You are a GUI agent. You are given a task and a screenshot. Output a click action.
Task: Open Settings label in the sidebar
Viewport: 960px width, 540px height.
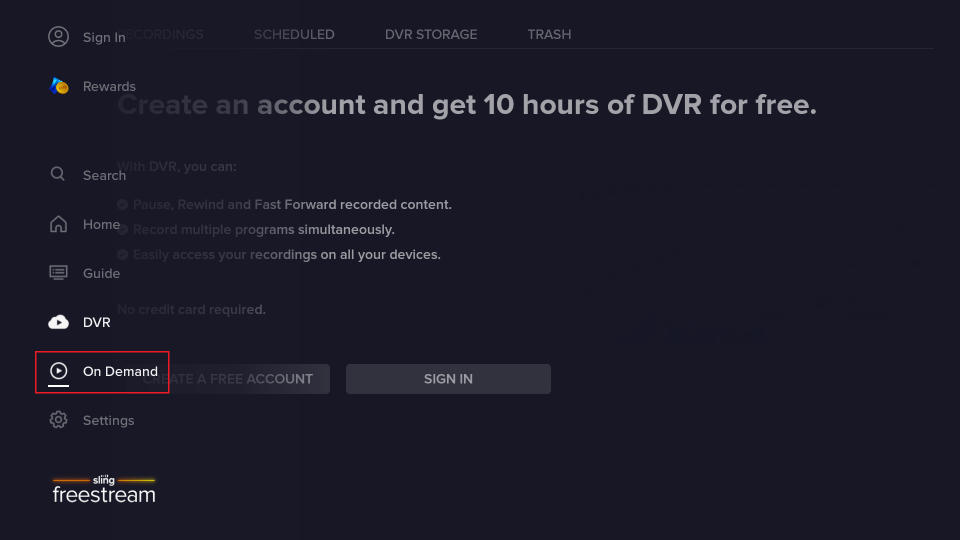coord(108,420)
